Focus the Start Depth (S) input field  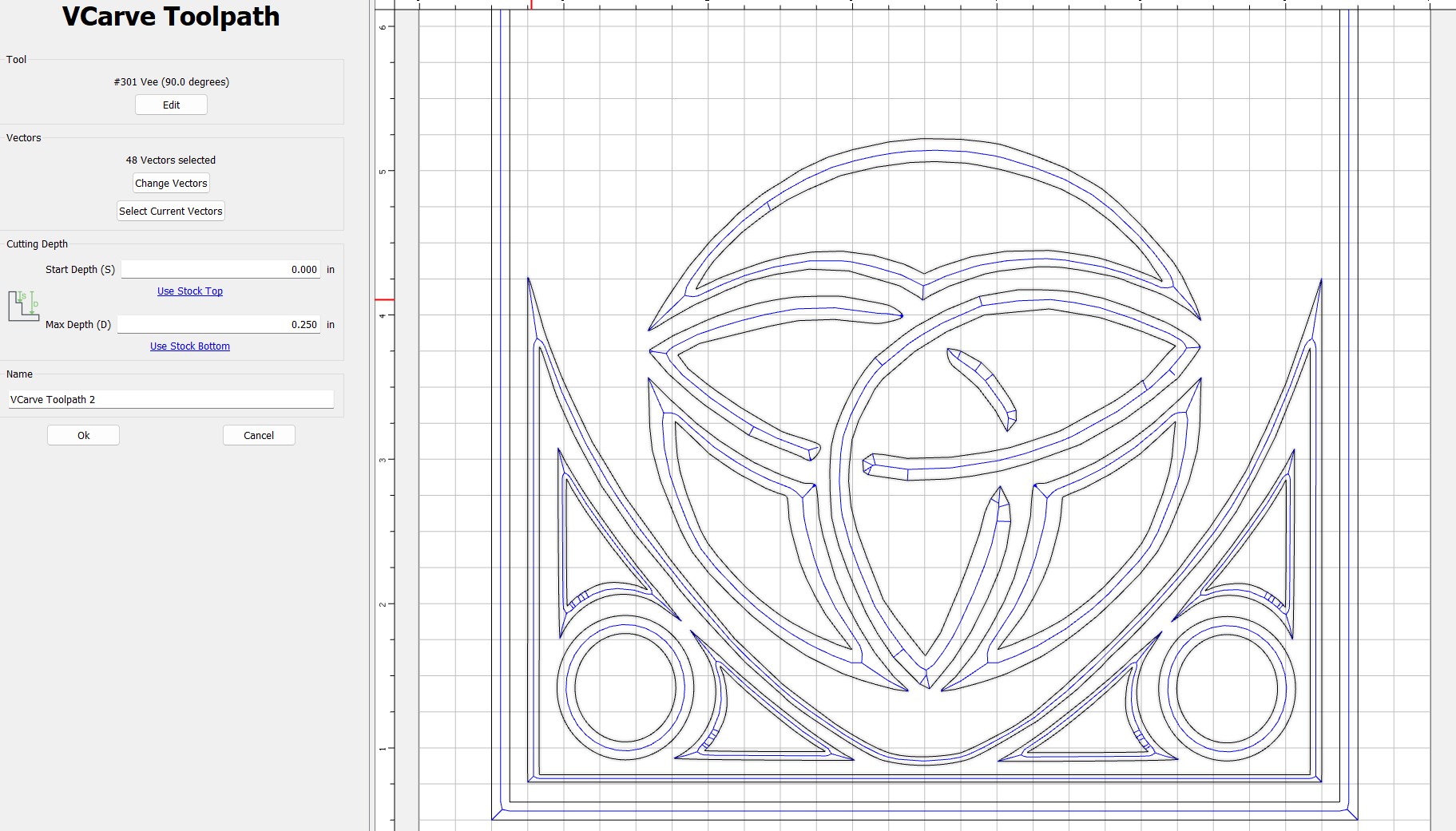(220, 270)
